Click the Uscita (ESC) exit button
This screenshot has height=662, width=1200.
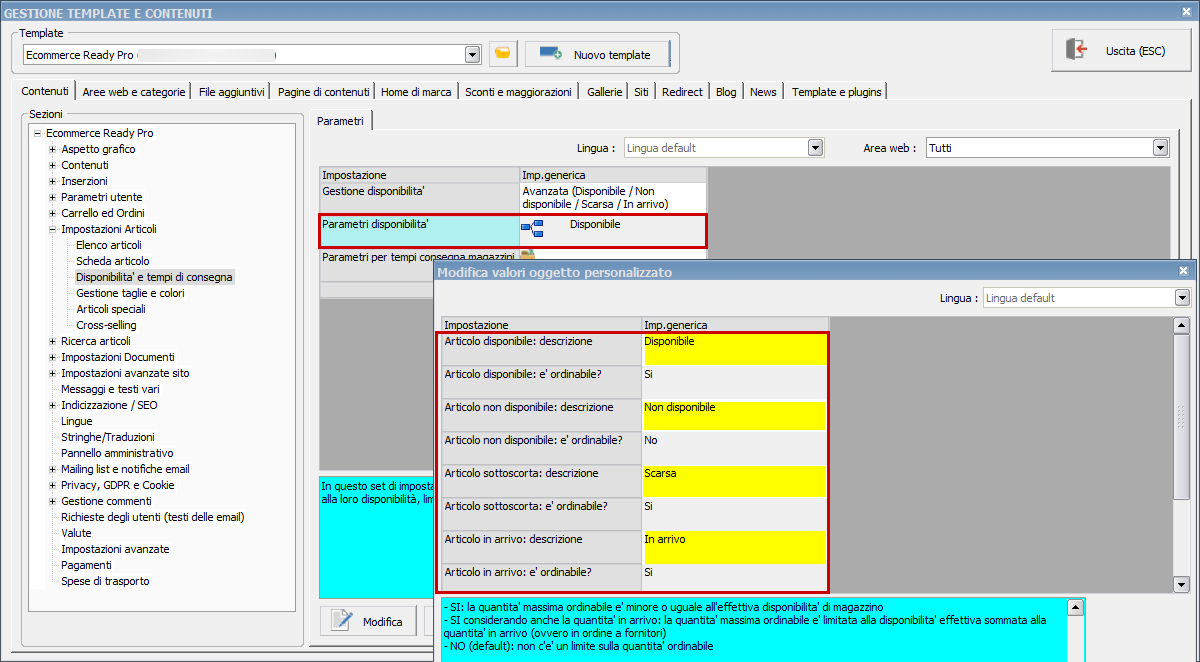[x=1118, y=50]
